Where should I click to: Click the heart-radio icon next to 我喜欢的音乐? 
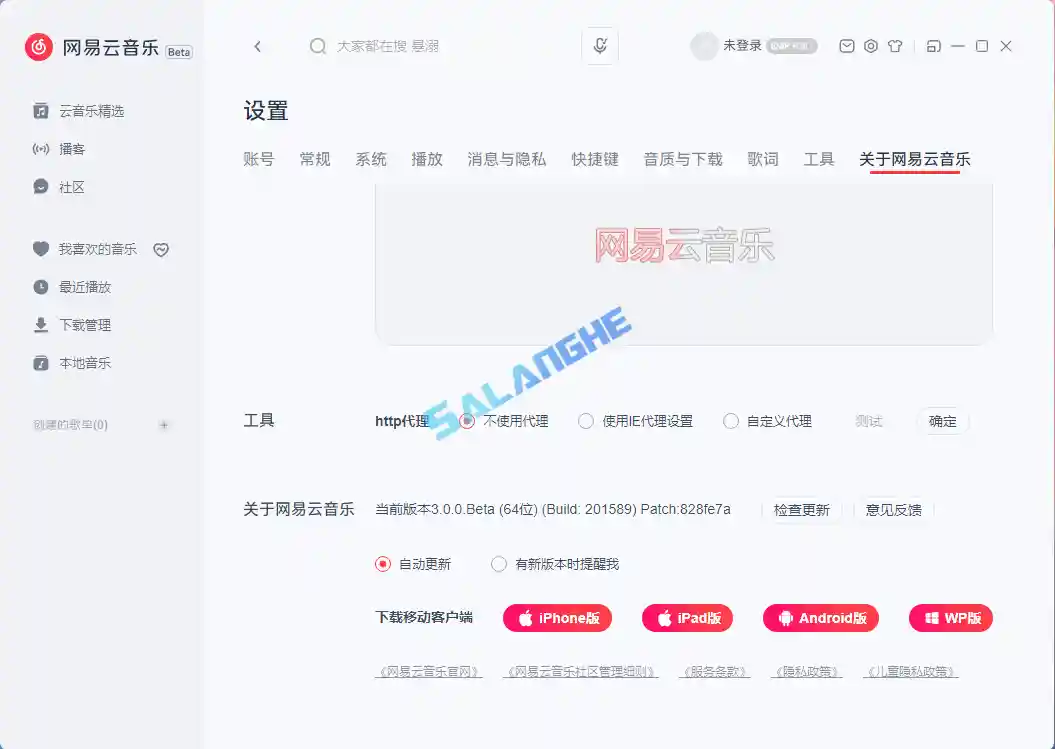tap(161, 249)
